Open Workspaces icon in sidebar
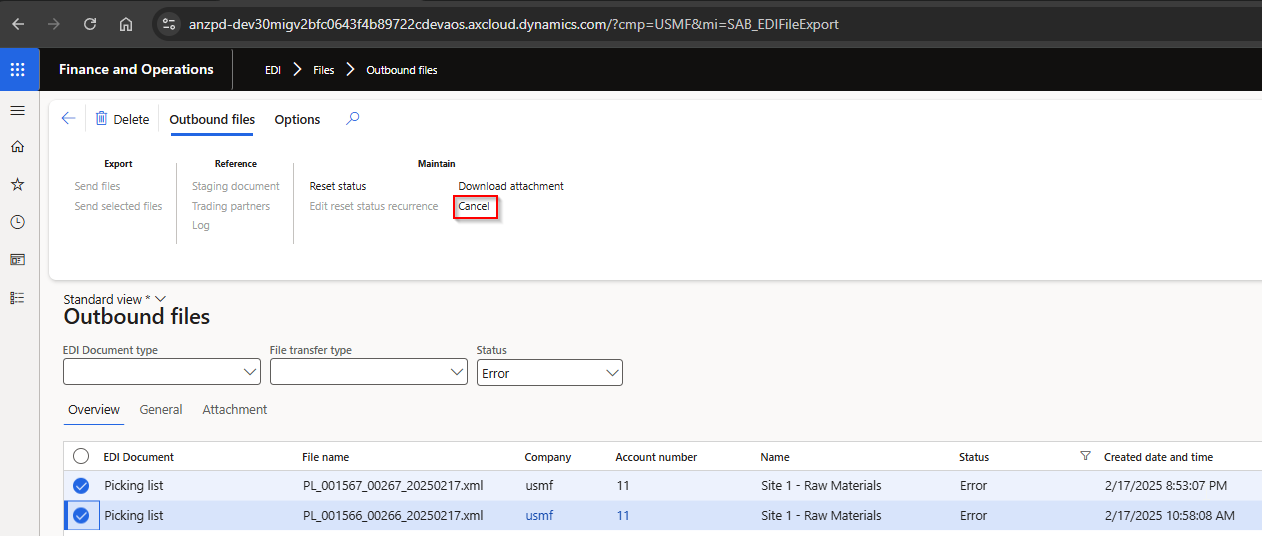 [17, 260]
